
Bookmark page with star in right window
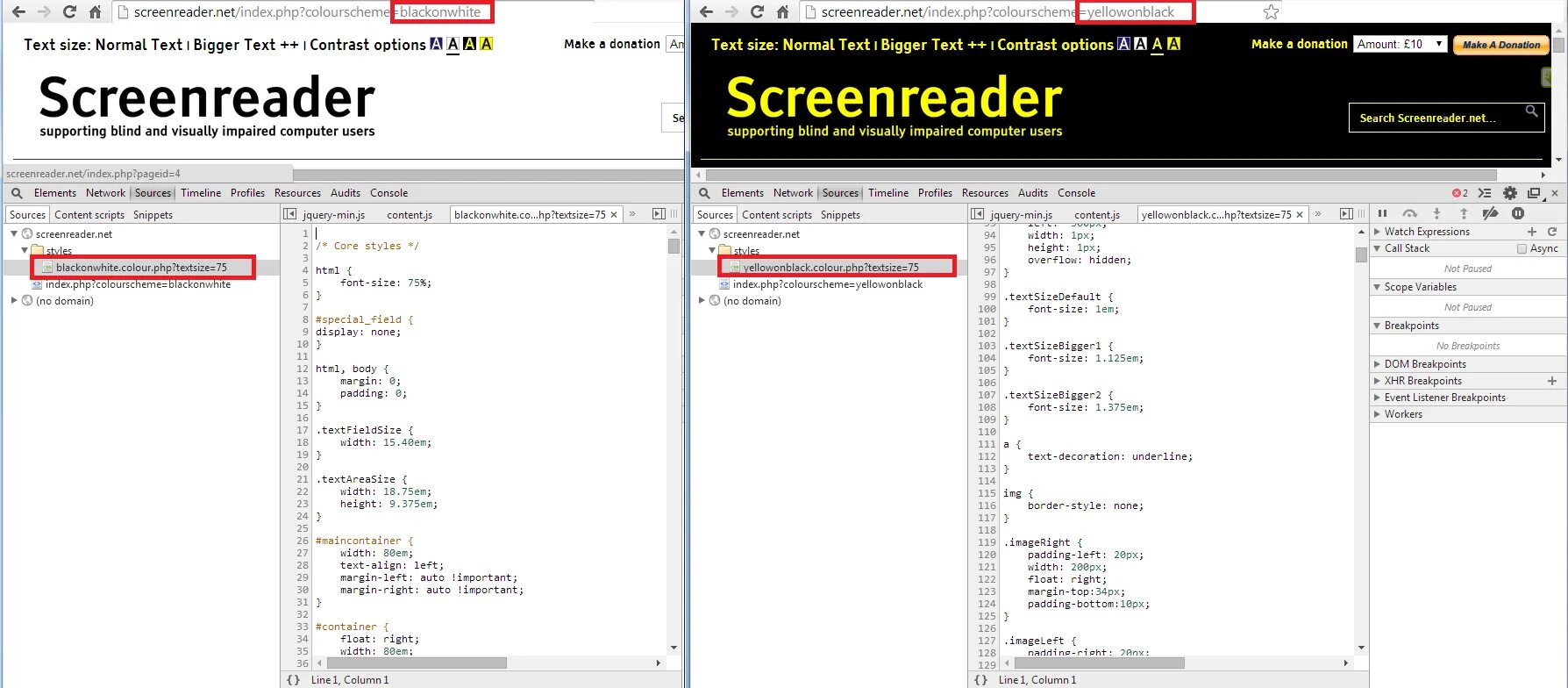click(x=1271, y=12)
